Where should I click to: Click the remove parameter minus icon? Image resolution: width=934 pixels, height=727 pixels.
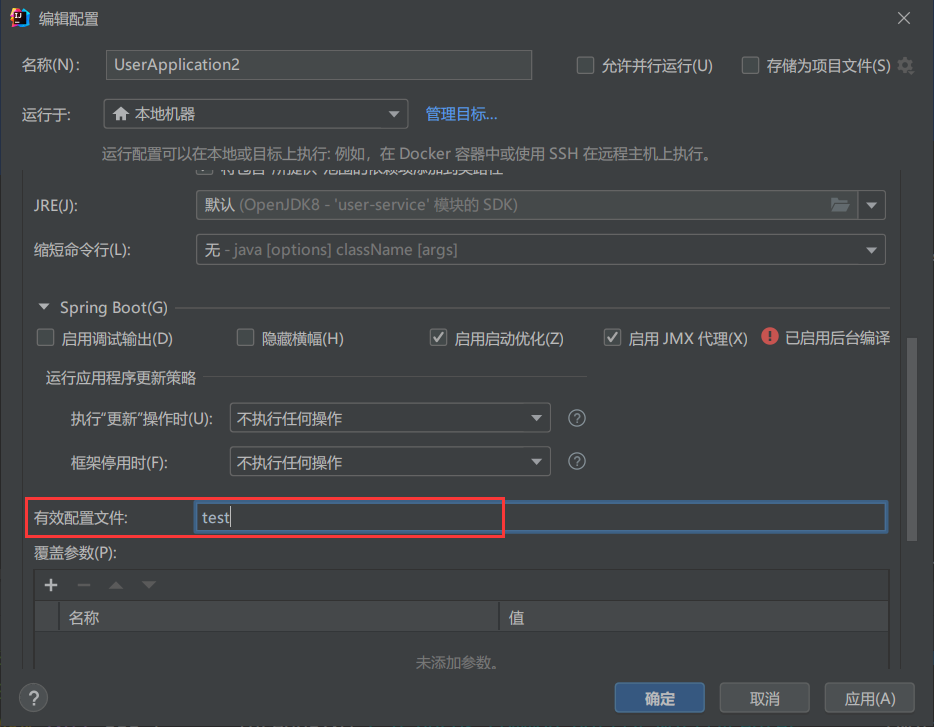pos(83,585)
